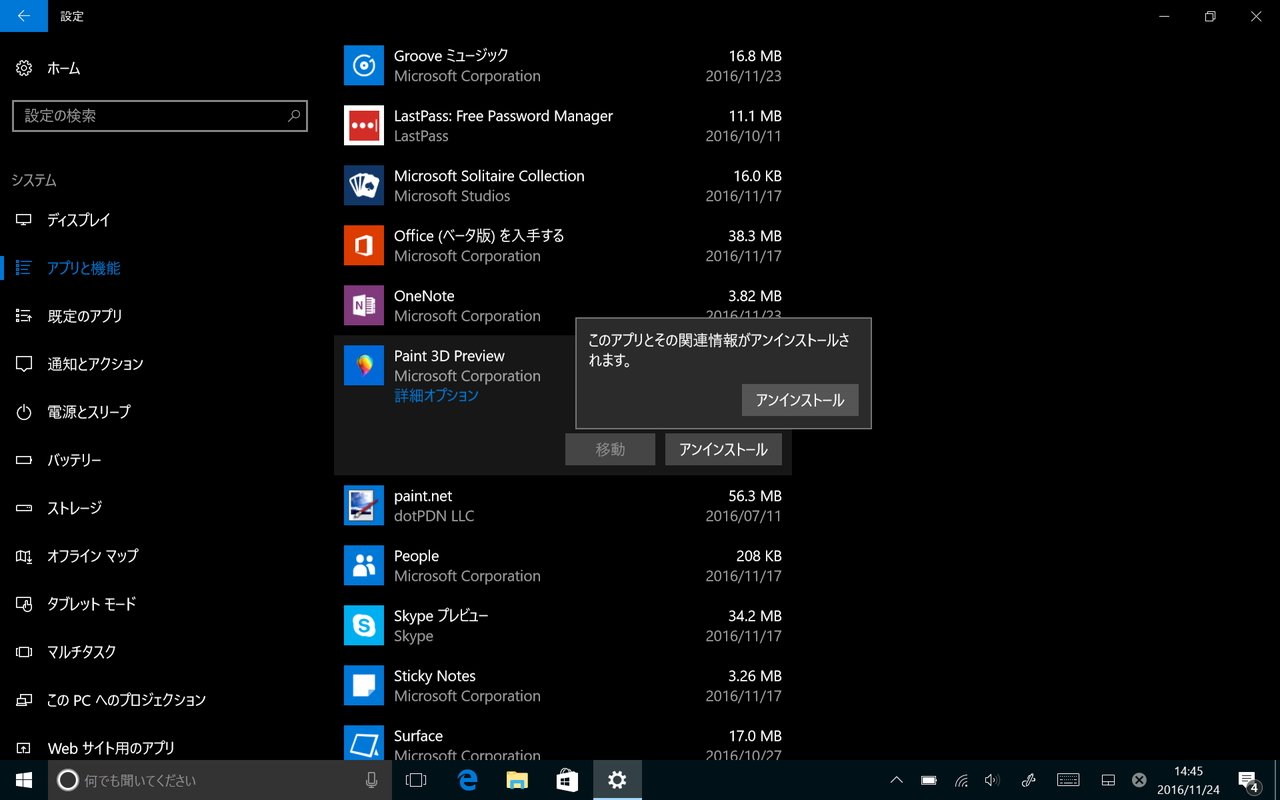Go back with the back arrow
This screenshot has width=1280, height=800.
[24, 16]
